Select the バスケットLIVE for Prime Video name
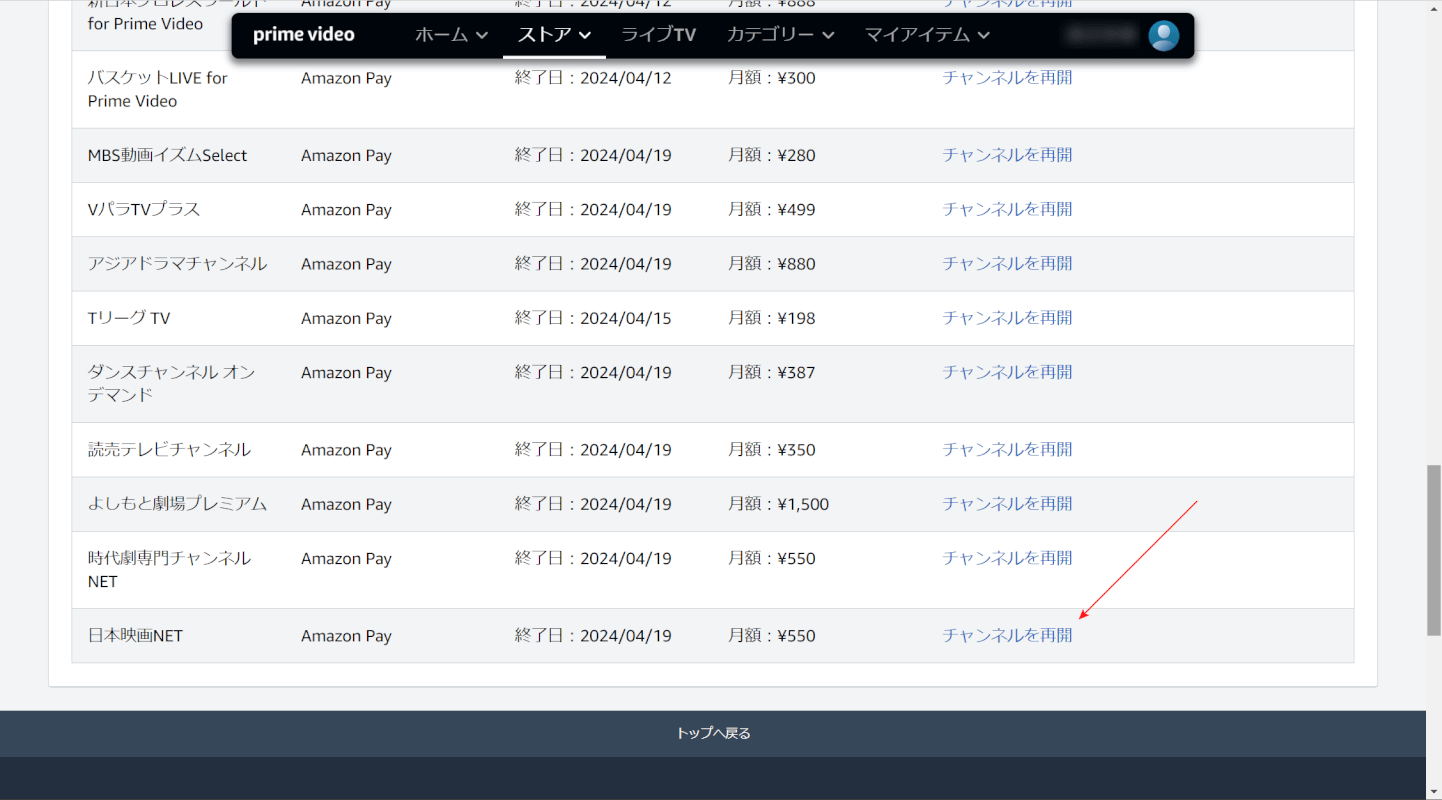The height and width of the screenshot is (800, 1442). (158, 89)
